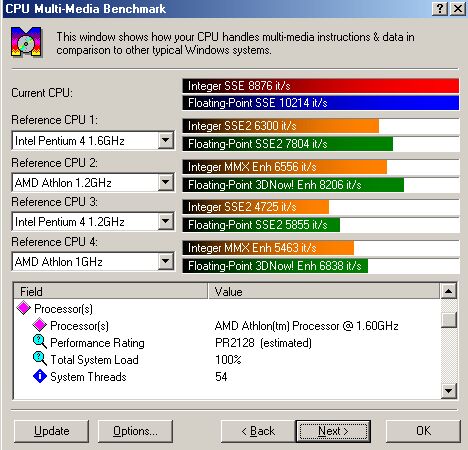The image size is (468, 450).
Task: Select the System Threads row label
Action: (x=88, y=377)
